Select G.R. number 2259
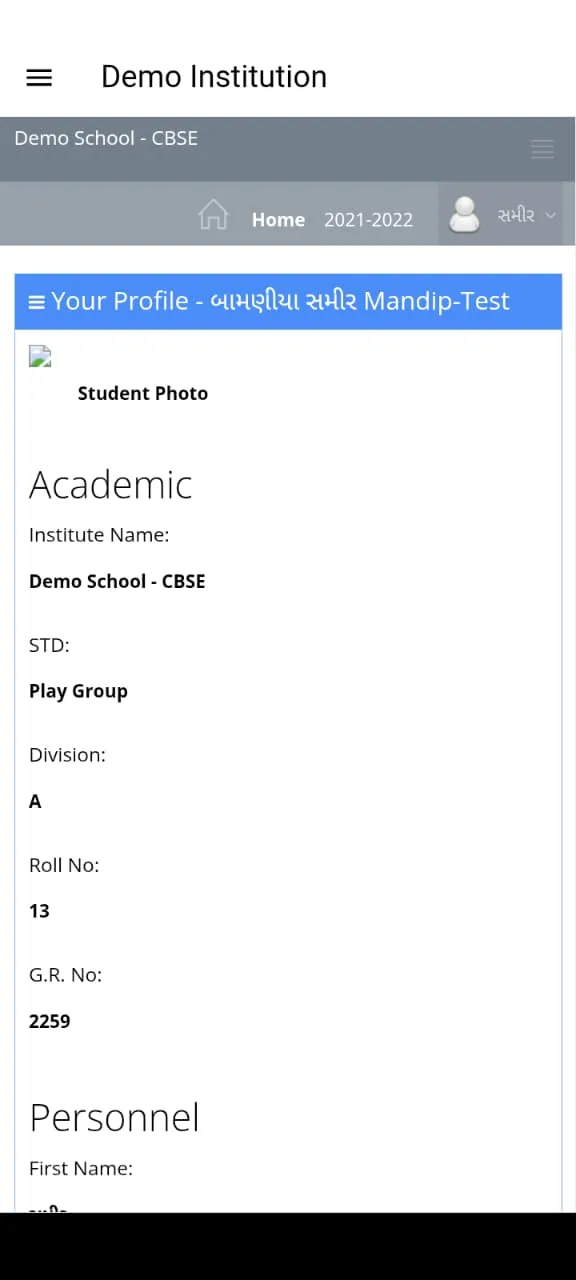Image resolution: width=576 pixels, height=1280 pixels. 50,1021
